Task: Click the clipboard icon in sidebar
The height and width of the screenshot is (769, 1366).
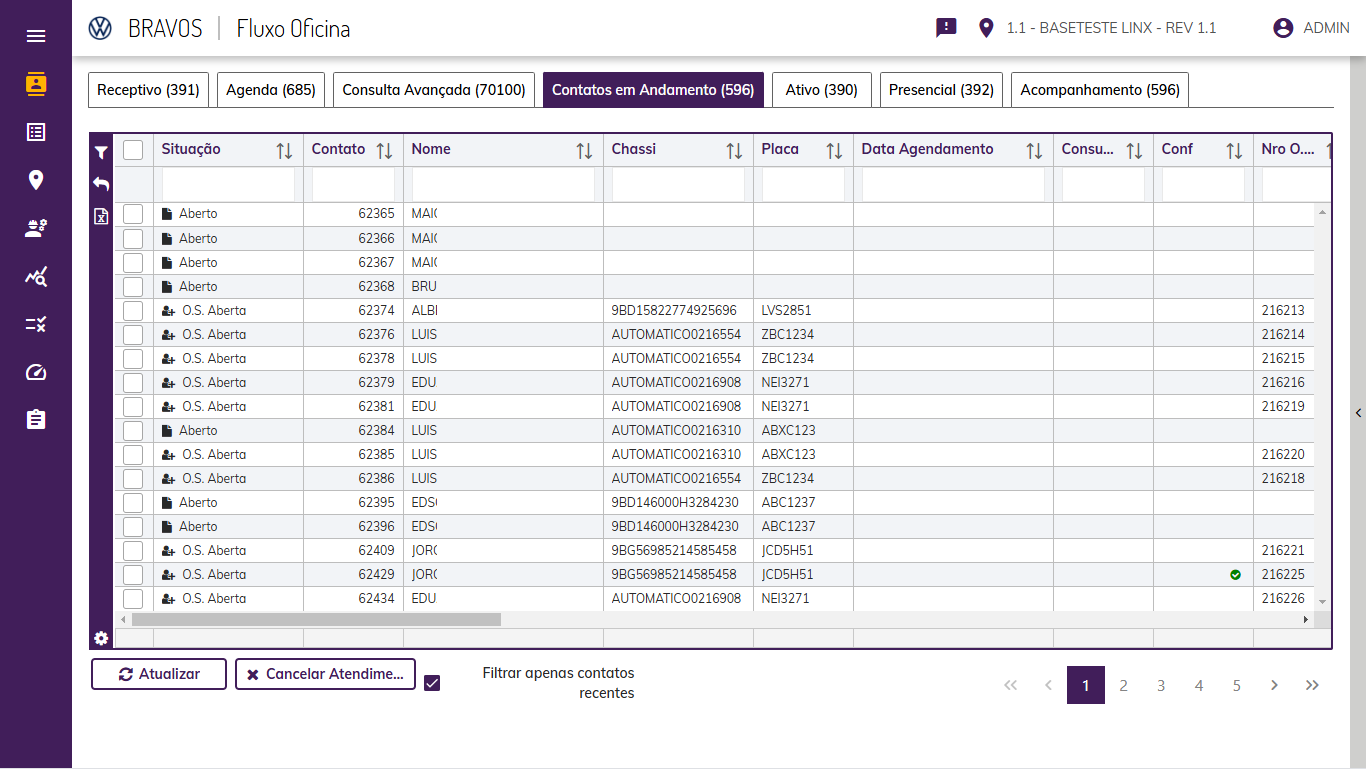Action: coord(36,419)
